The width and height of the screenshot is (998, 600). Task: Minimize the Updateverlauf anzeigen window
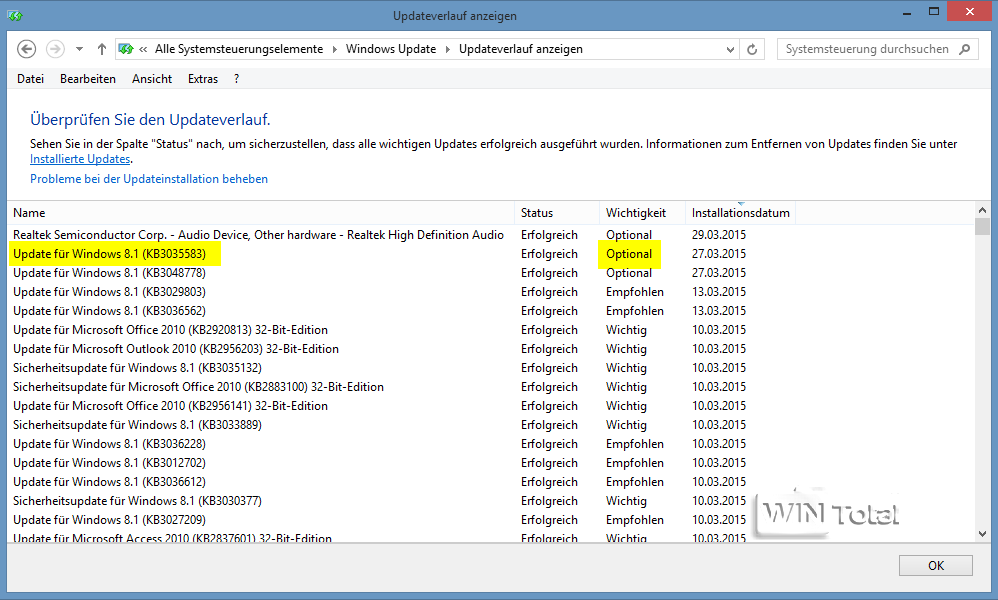[907, 12]
